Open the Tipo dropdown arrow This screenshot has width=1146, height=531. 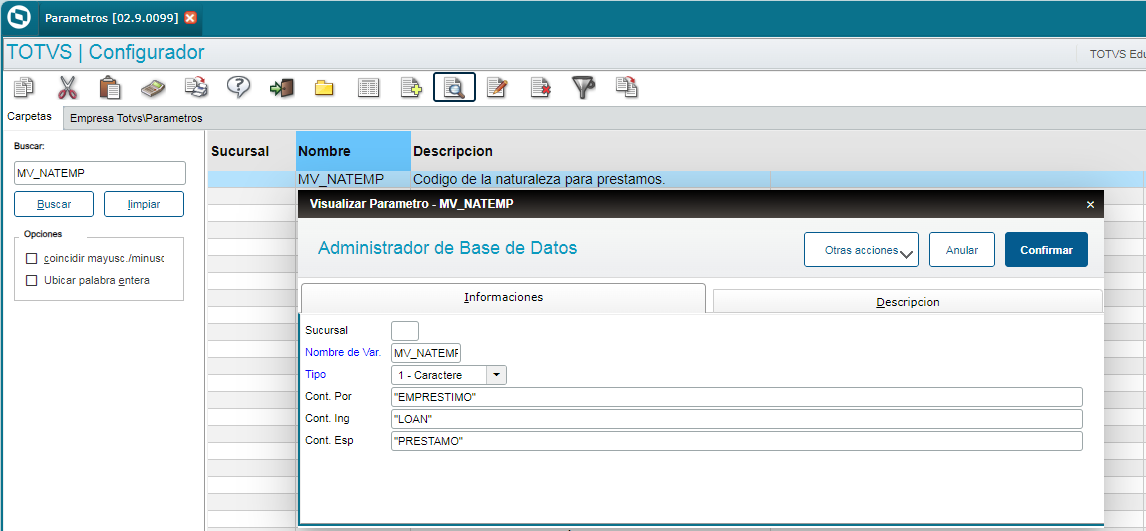click(496, 375)
